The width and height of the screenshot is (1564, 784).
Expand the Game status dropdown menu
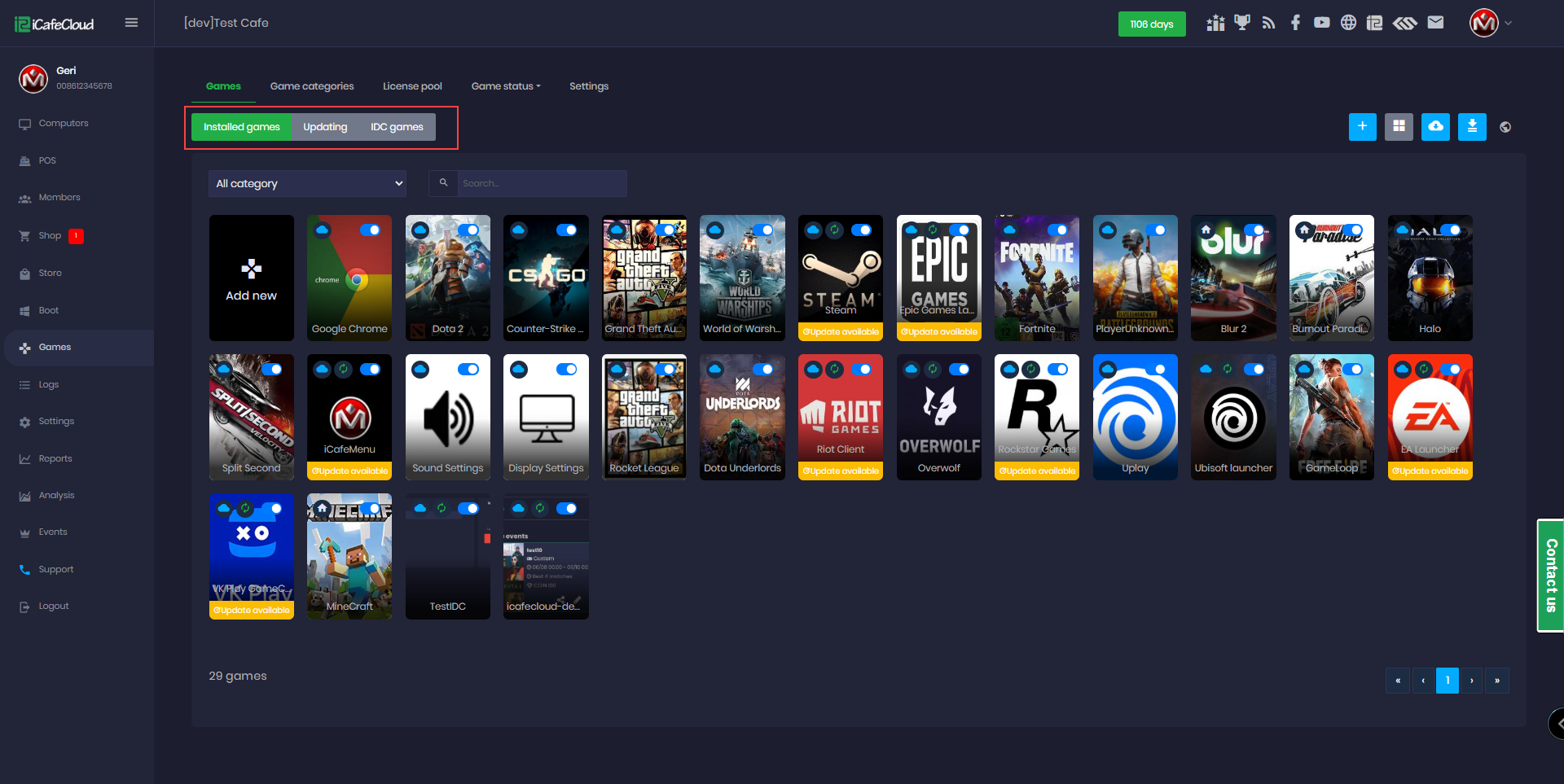(x=505, y=86)
